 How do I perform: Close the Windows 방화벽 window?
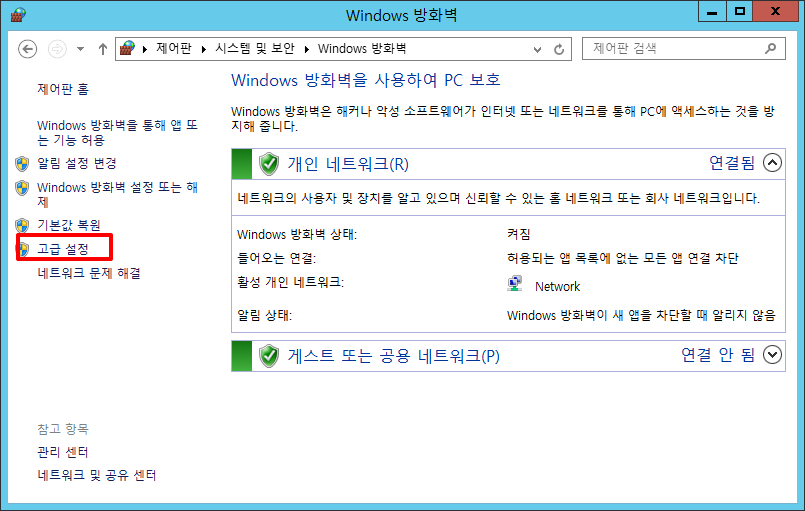point(776,12)
